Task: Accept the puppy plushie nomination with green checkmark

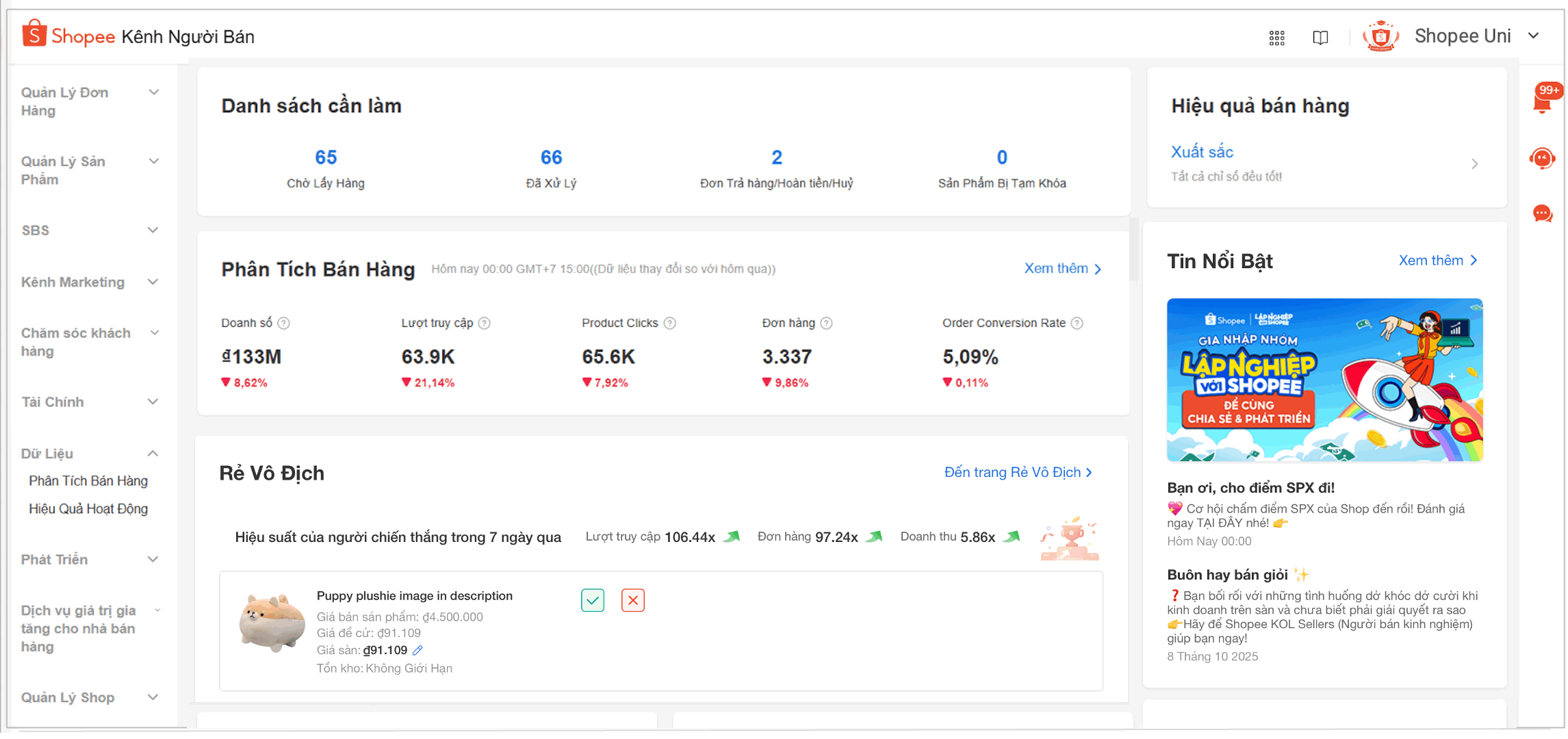Action: (x=593, y=601)
